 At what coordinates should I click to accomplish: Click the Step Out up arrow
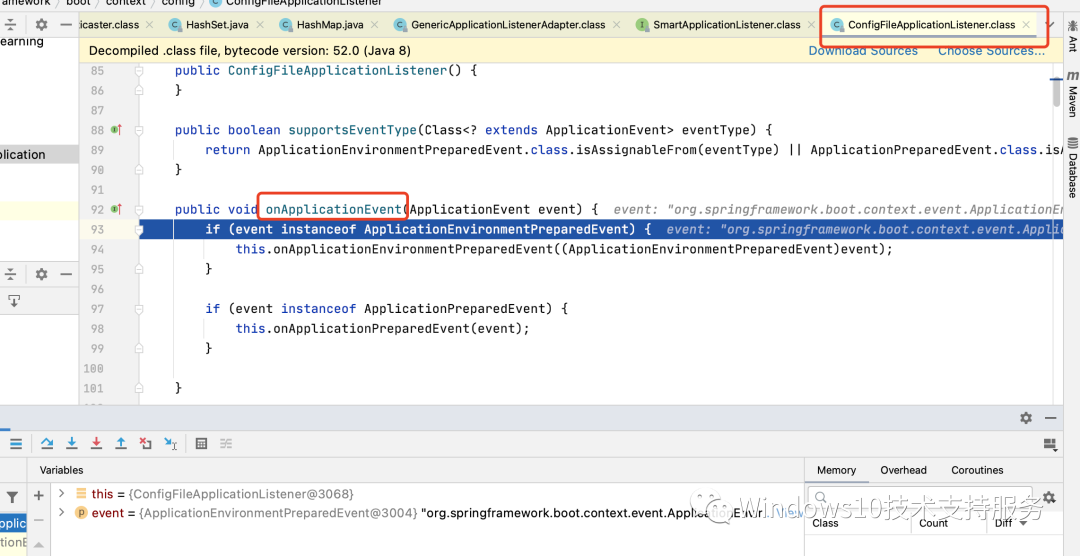(121, 444)
